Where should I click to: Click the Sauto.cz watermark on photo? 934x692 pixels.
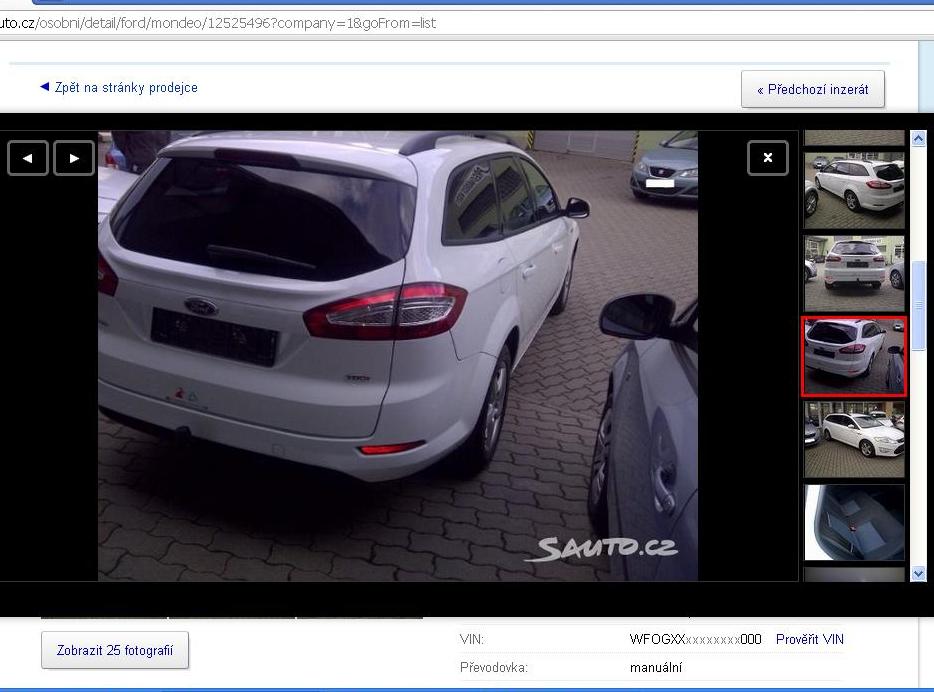(x=606, y=548)
